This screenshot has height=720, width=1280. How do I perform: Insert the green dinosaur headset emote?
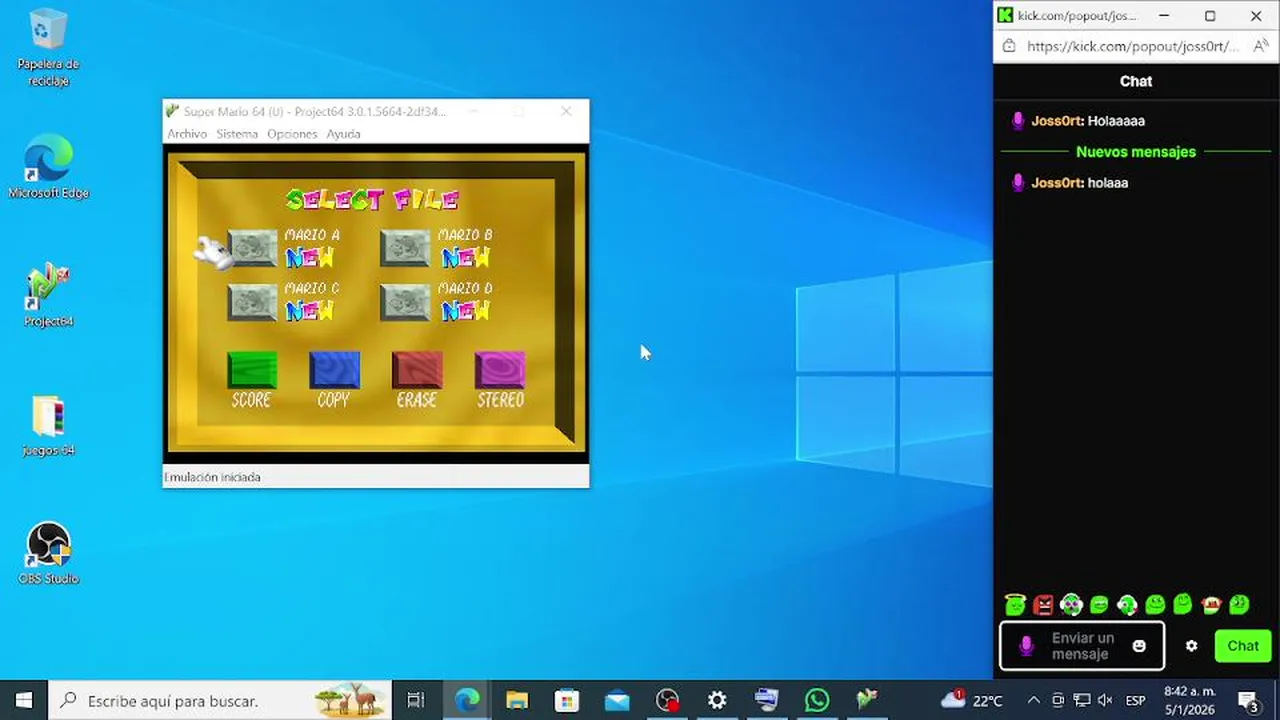1127,604
